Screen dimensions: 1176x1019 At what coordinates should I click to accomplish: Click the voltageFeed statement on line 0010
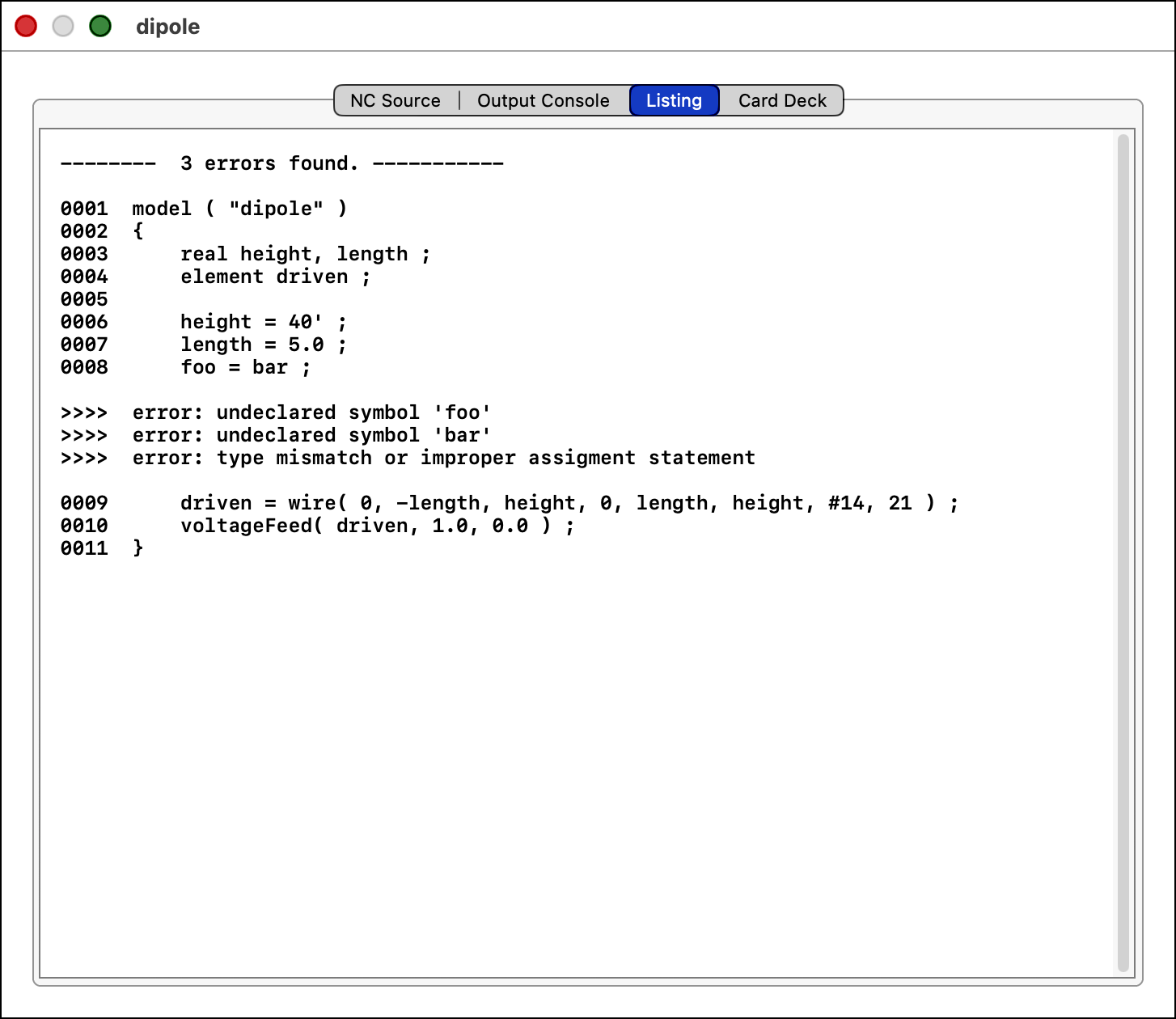[x=377, y=526]
